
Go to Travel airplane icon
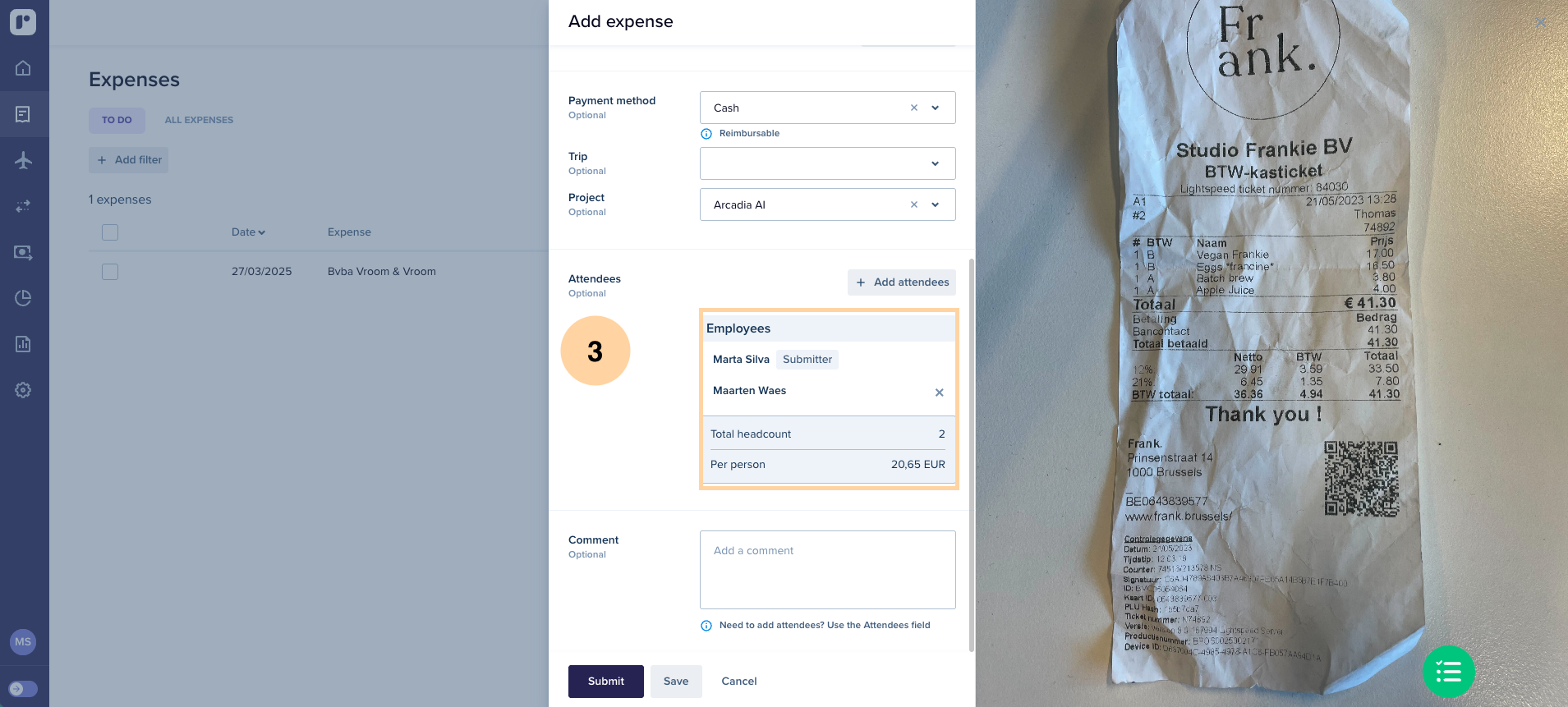(23, 160)
